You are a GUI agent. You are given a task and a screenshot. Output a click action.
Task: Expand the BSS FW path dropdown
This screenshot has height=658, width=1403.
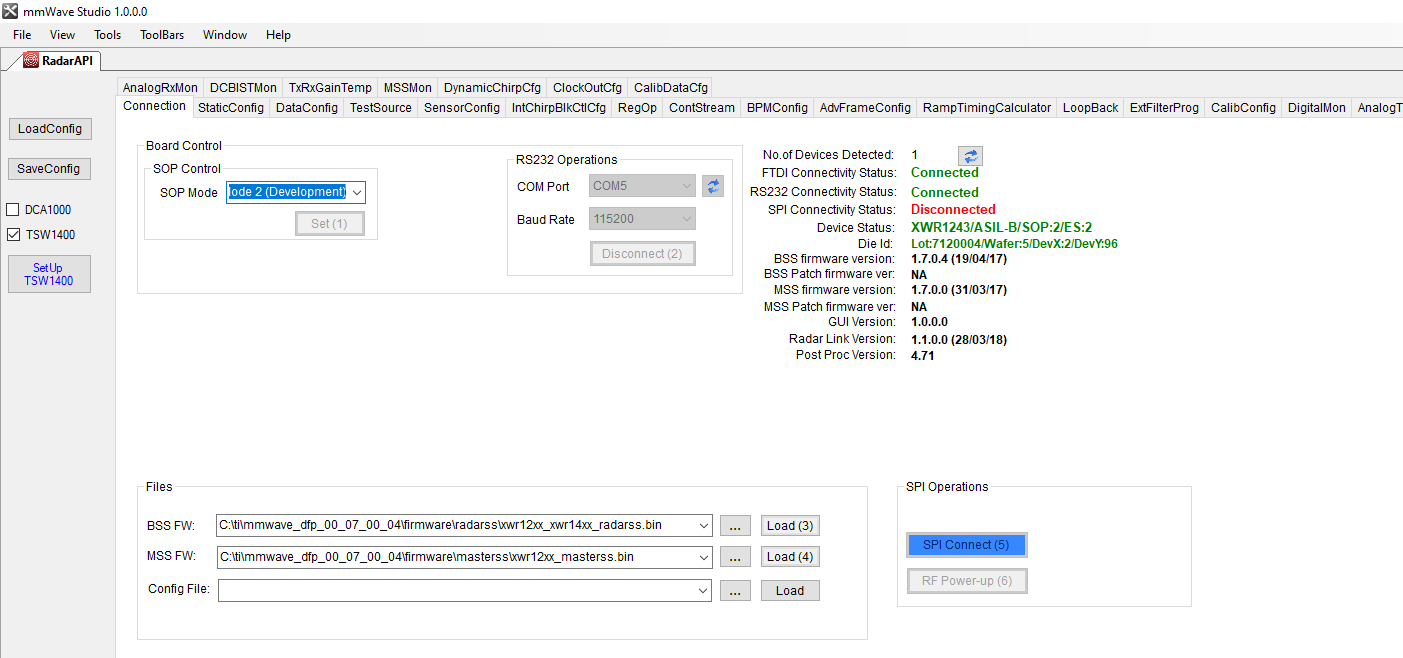coord(704,525)
